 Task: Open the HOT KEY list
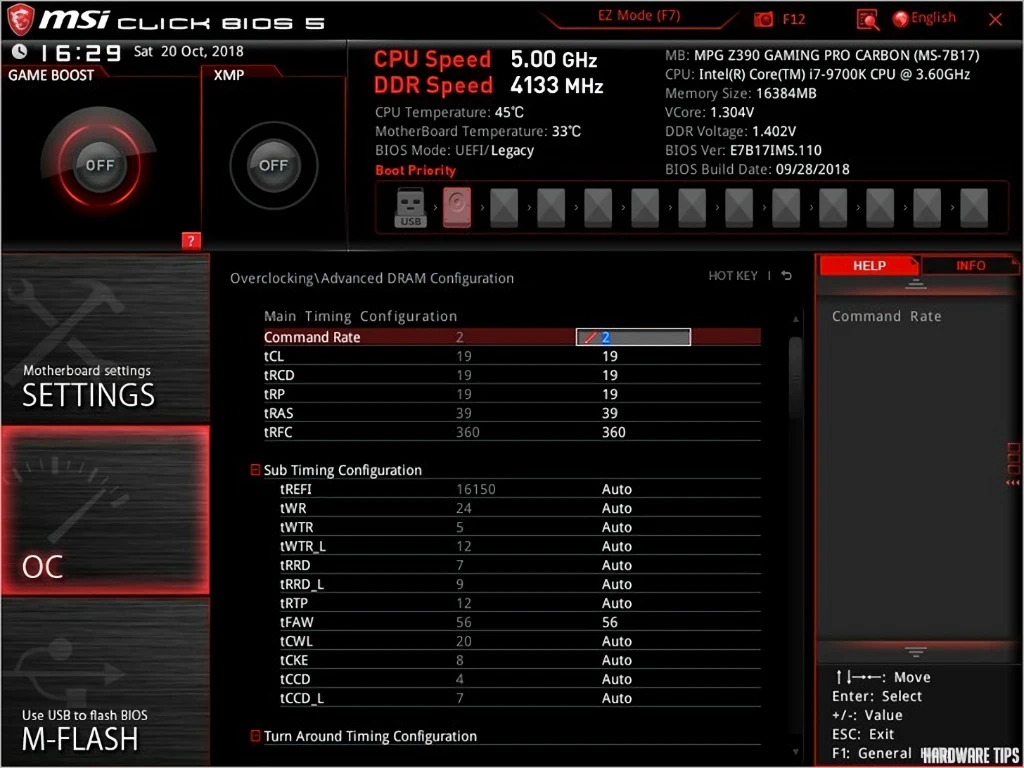pyautogui.click(x=733, y=276)
